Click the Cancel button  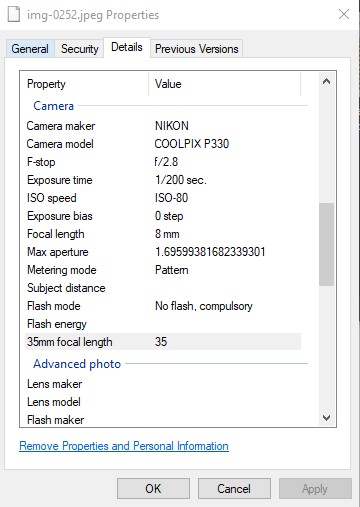coord(234,489)
